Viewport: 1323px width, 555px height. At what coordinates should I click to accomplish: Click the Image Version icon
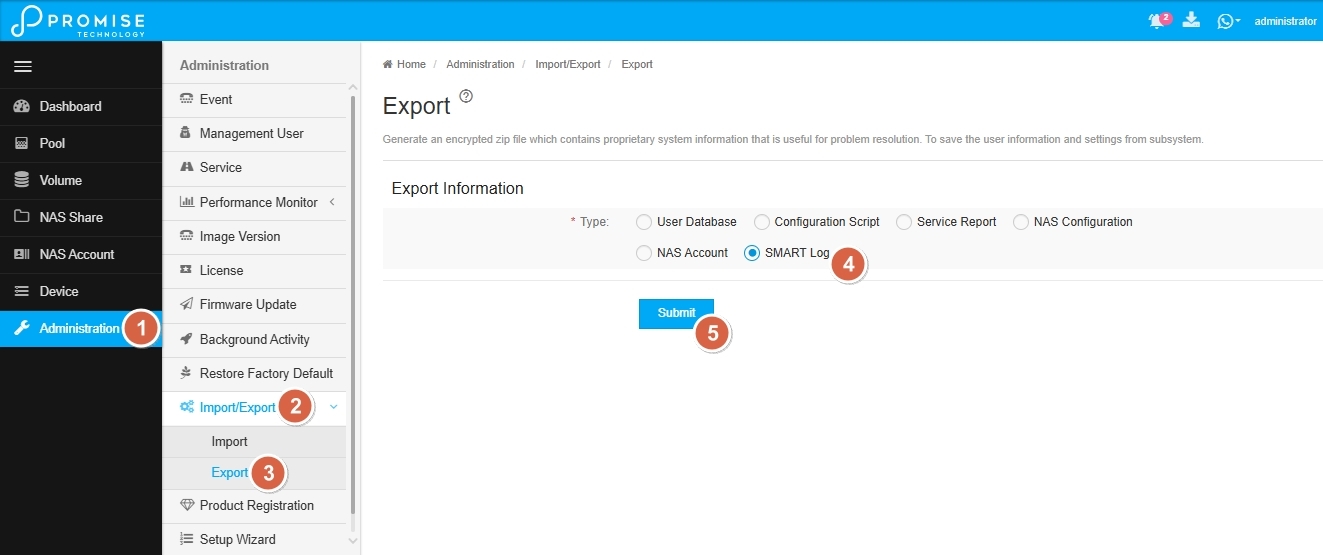click(x=186, y=236)
